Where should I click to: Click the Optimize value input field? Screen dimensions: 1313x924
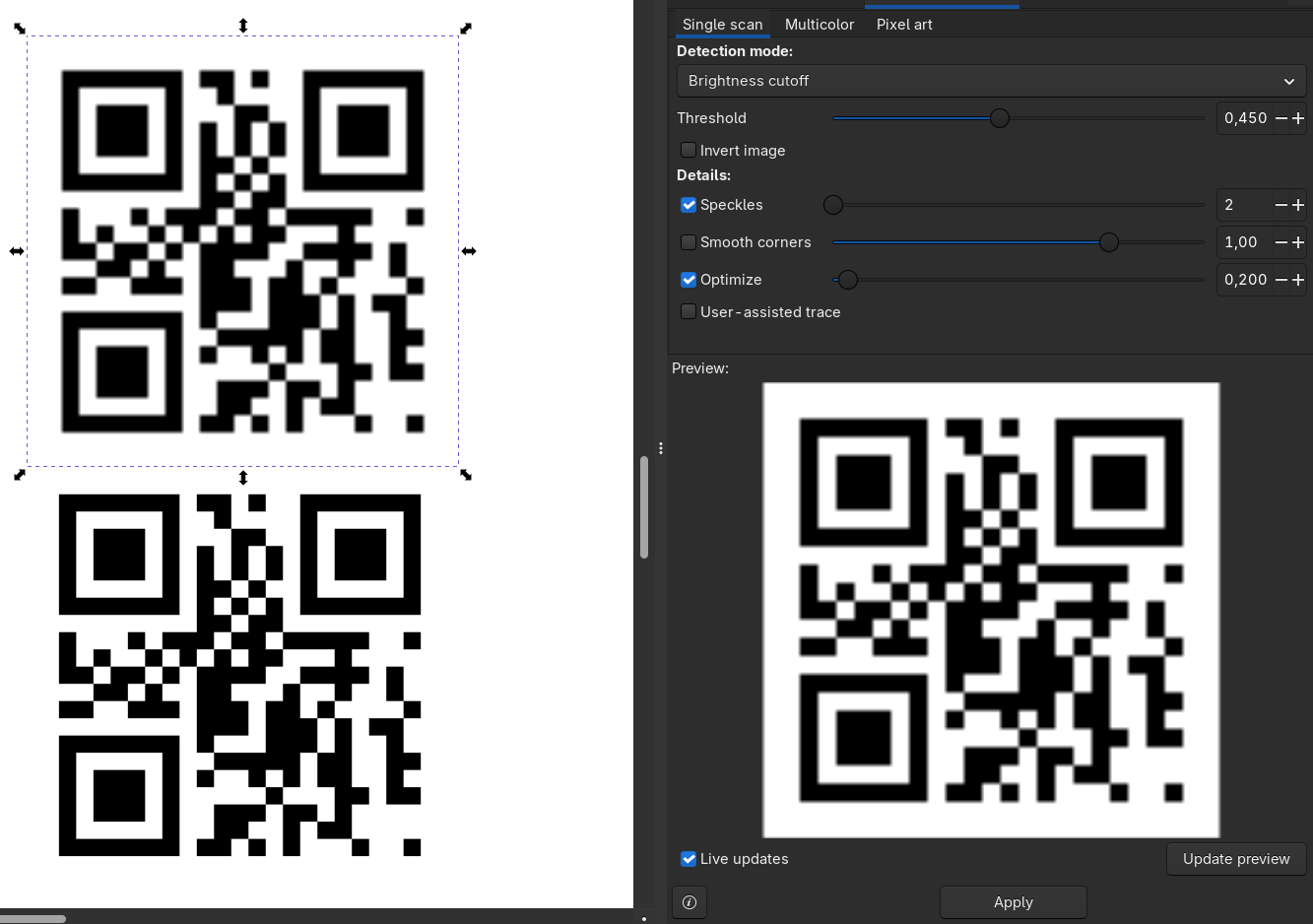click(1245, 280)
